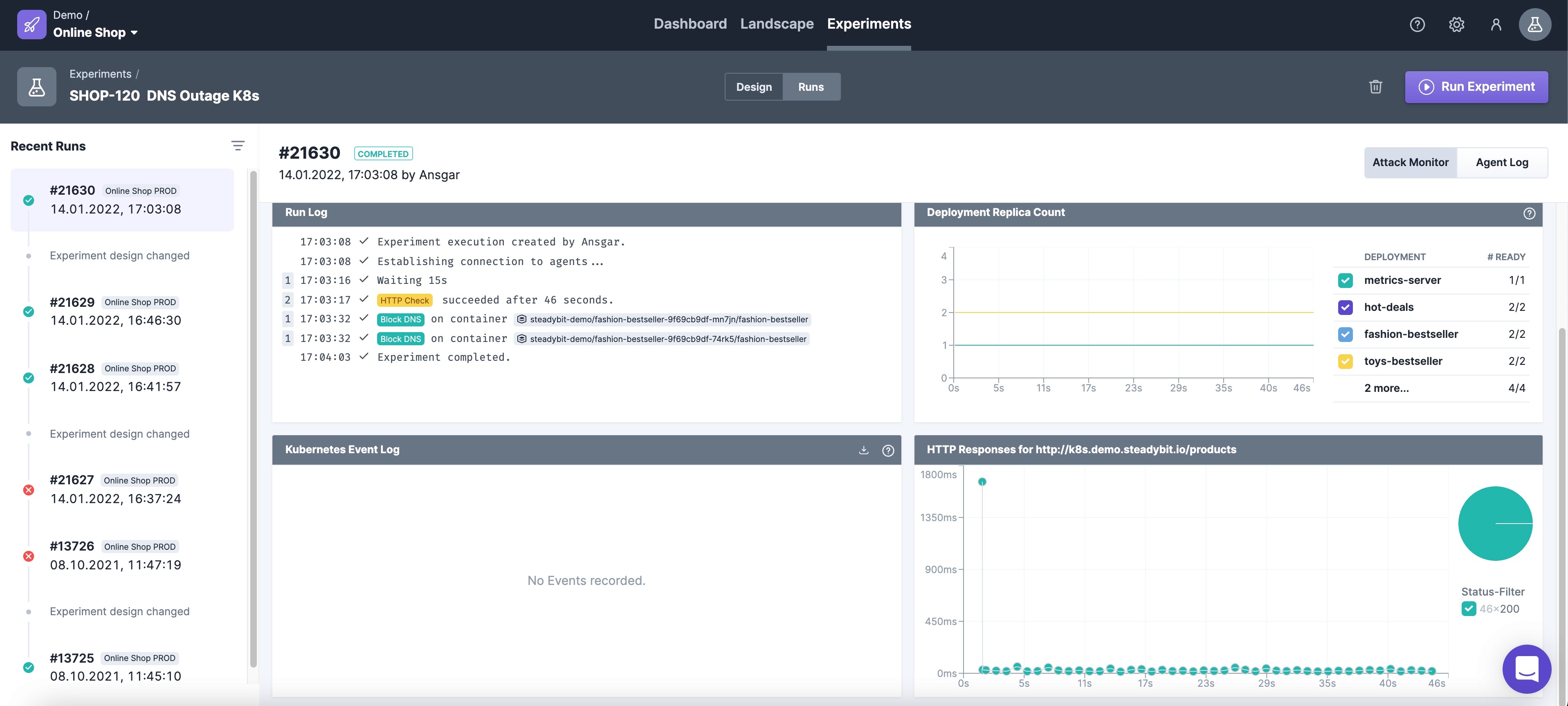Uncheck metrics-server deployment checkbox

point(1345,281)
